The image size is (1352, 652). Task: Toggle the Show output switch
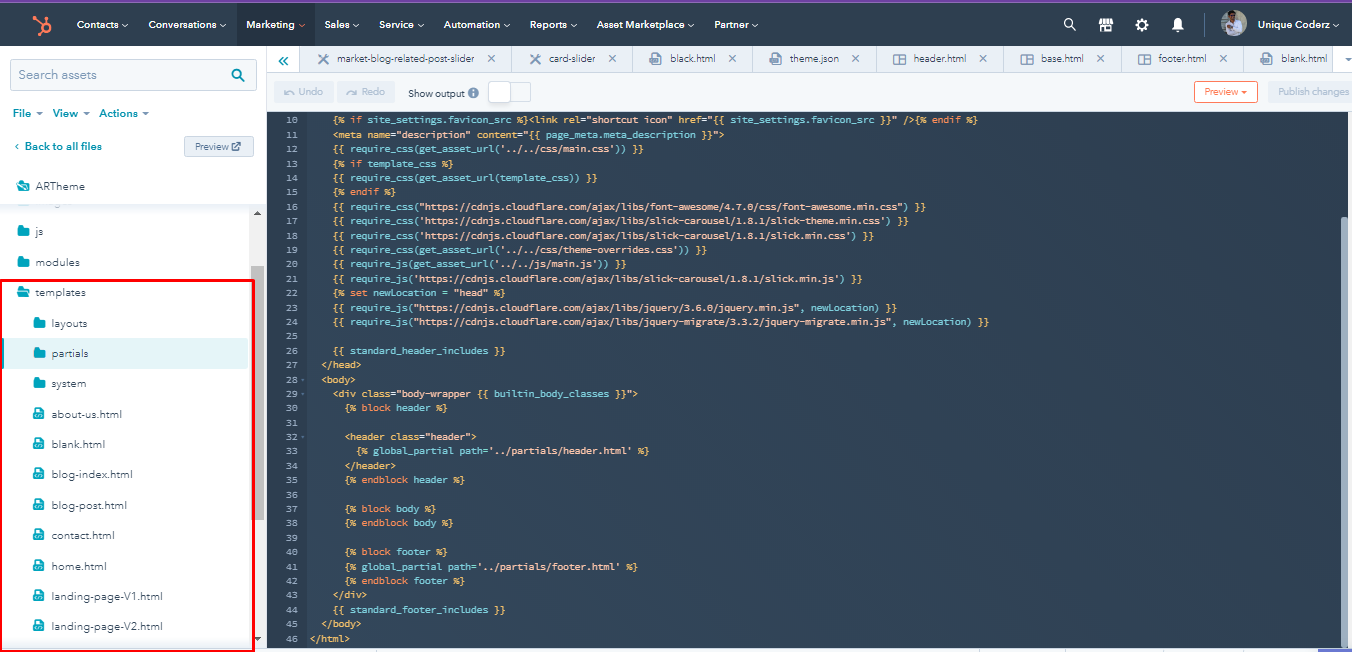[509, 92]
